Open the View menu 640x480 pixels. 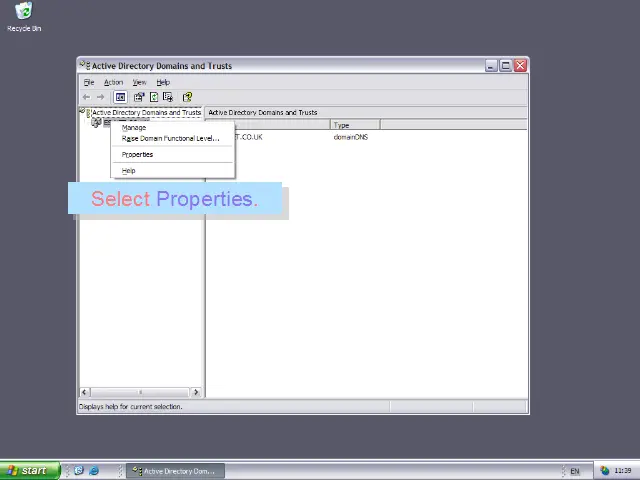[139, 82]
